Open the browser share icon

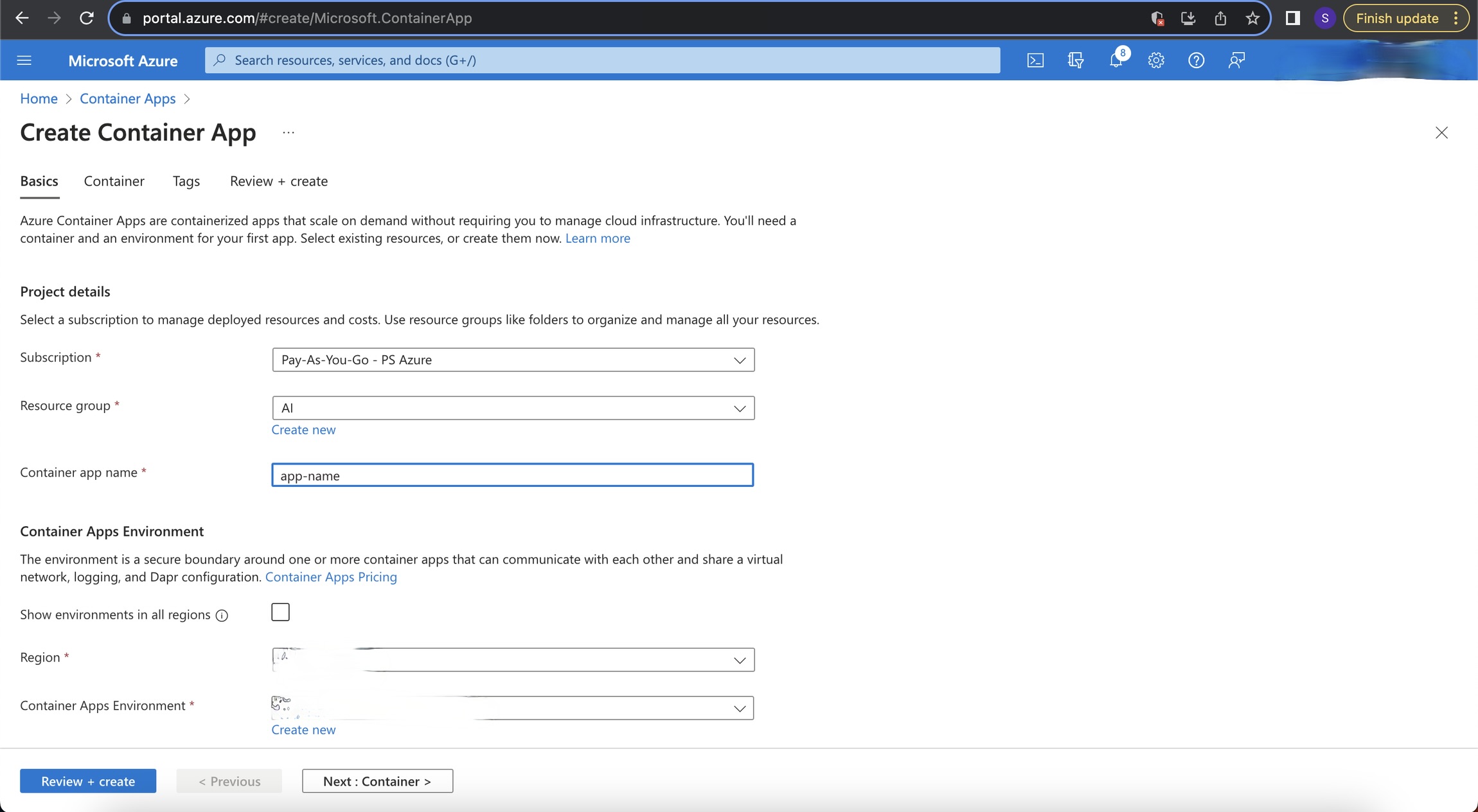(1220, 18)
